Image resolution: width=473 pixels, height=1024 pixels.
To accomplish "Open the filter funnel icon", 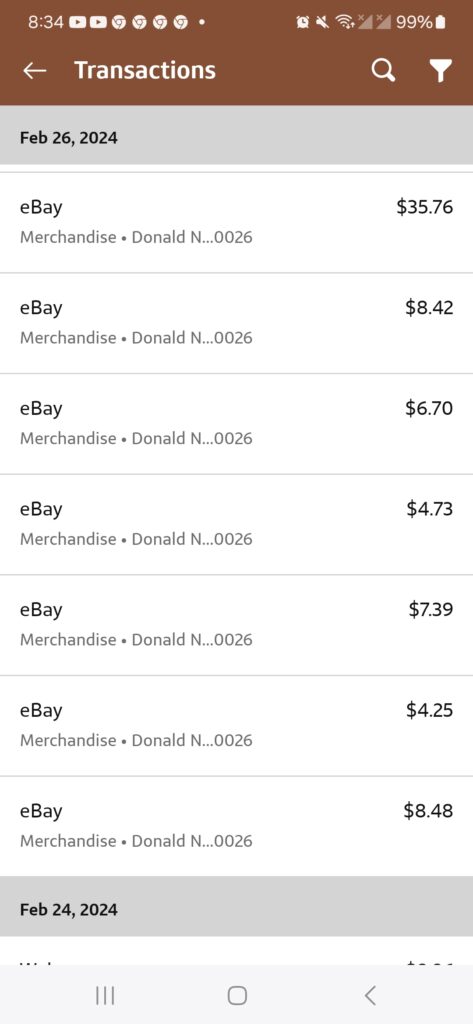I will tap(441, 71).
